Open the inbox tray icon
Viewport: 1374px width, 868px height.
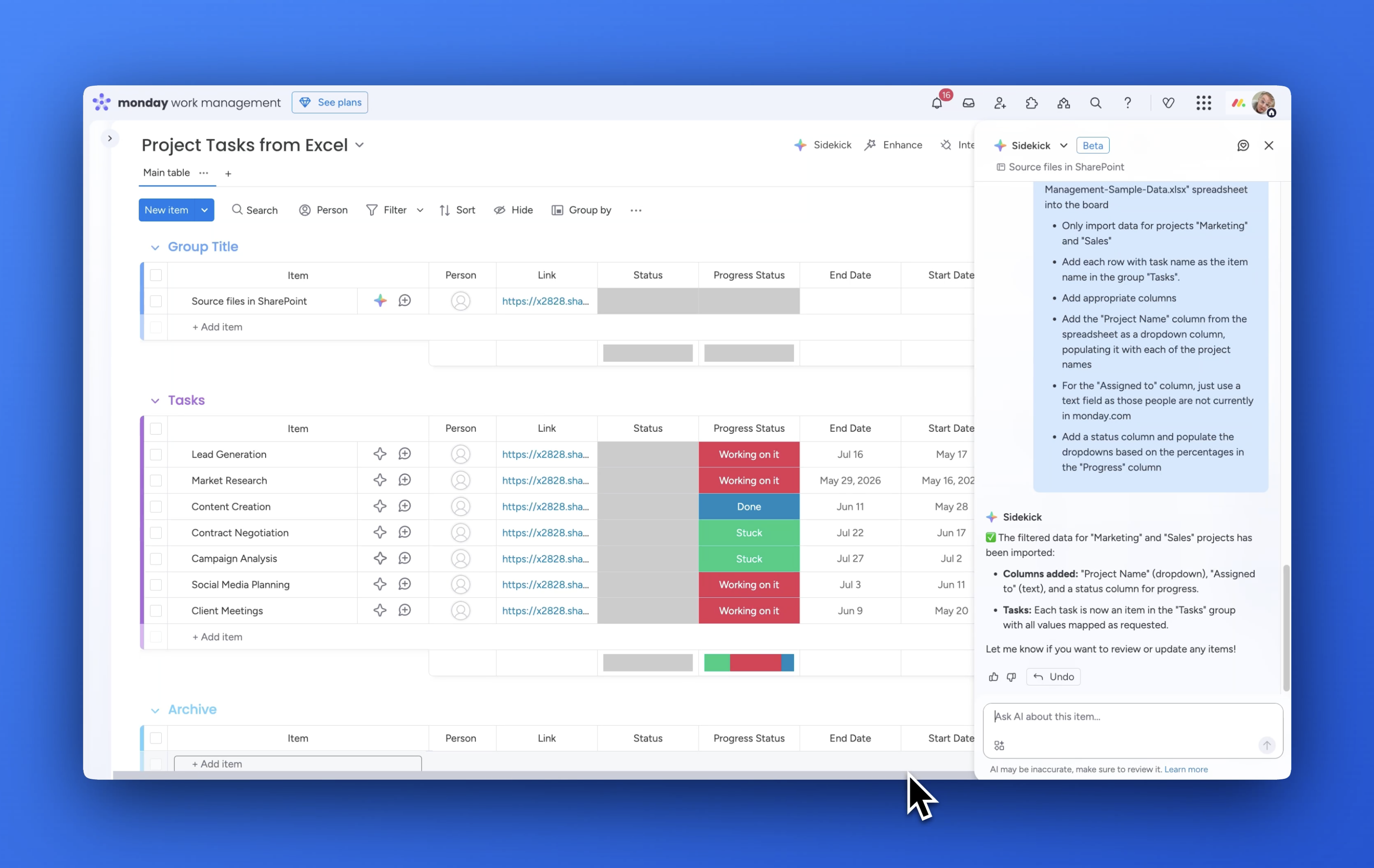tap(969, 103)
